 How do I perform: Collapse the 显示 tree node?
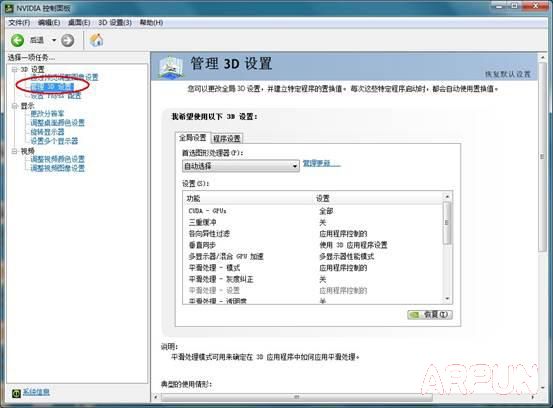[x=14, y=106]
